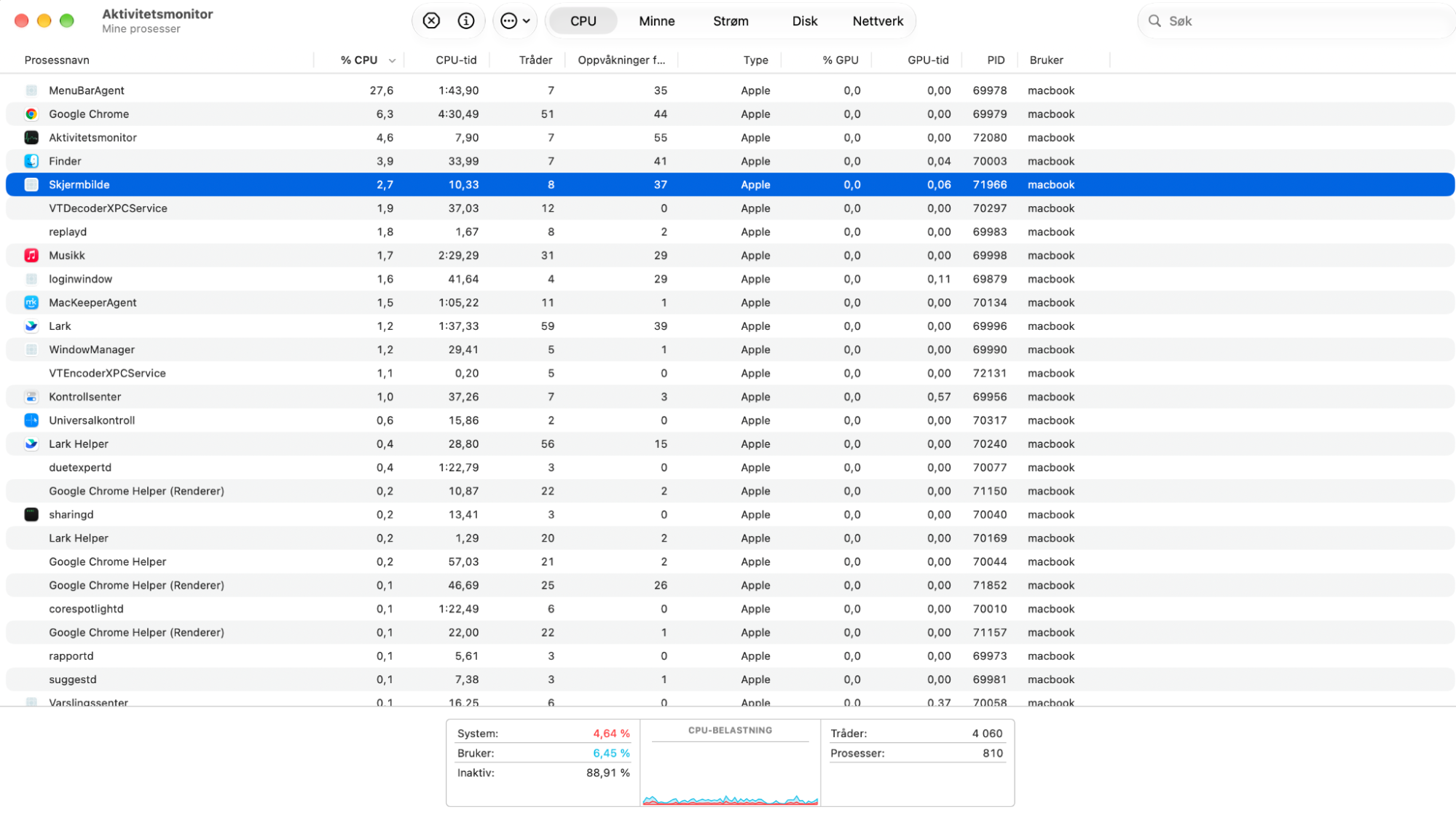
Task: Switch to the Strøm tab
Action: coord(731,21)
